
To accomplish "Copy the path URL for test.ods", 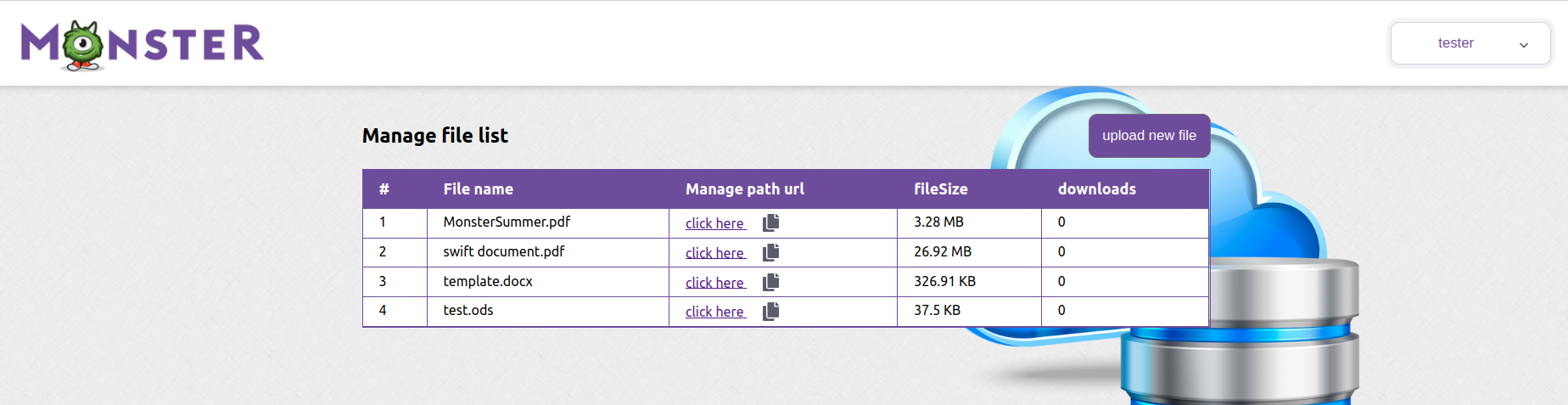I will click(770, 312).
